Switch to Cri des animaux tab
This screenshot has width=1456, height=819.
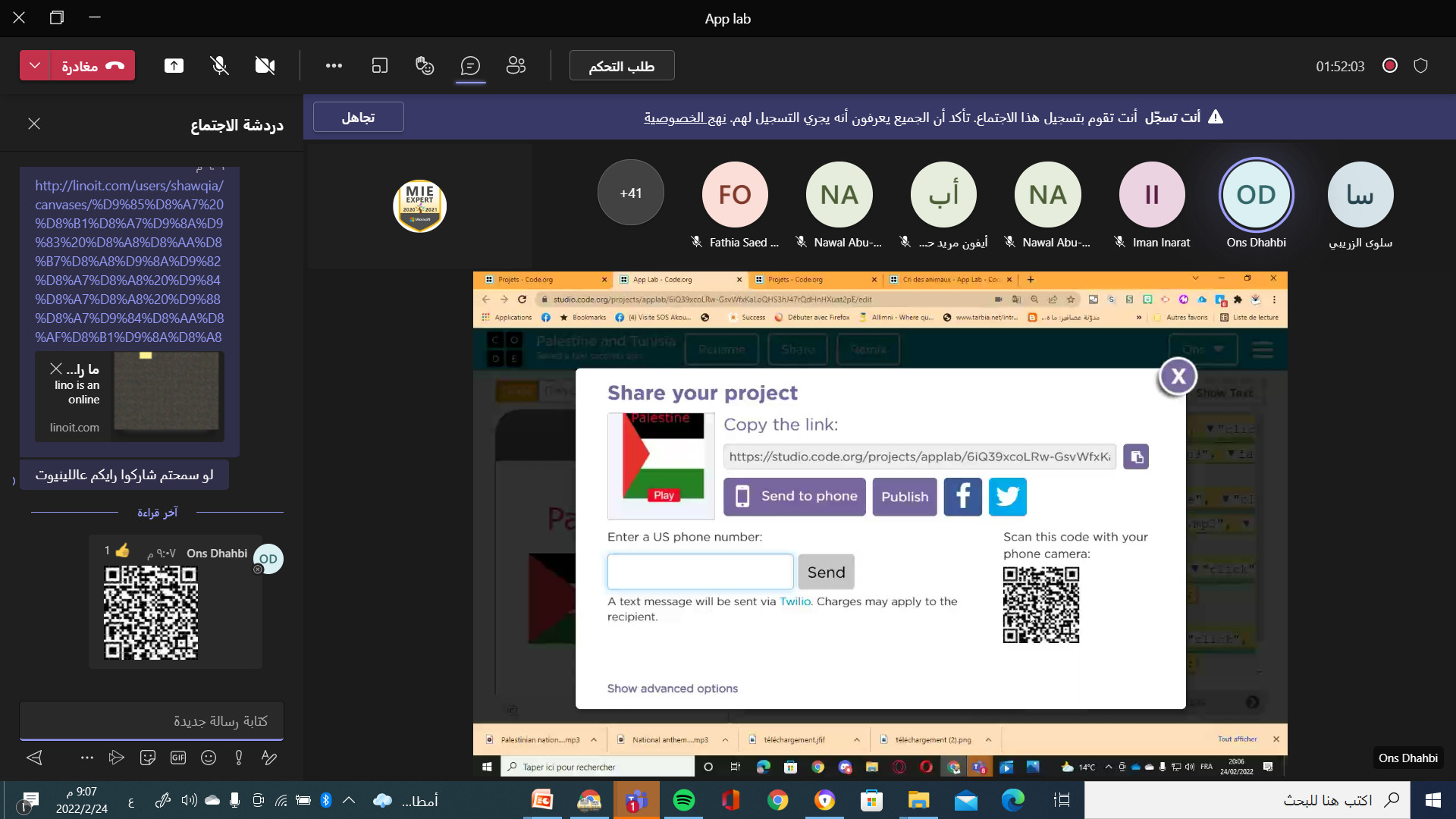tap(950, 280)
